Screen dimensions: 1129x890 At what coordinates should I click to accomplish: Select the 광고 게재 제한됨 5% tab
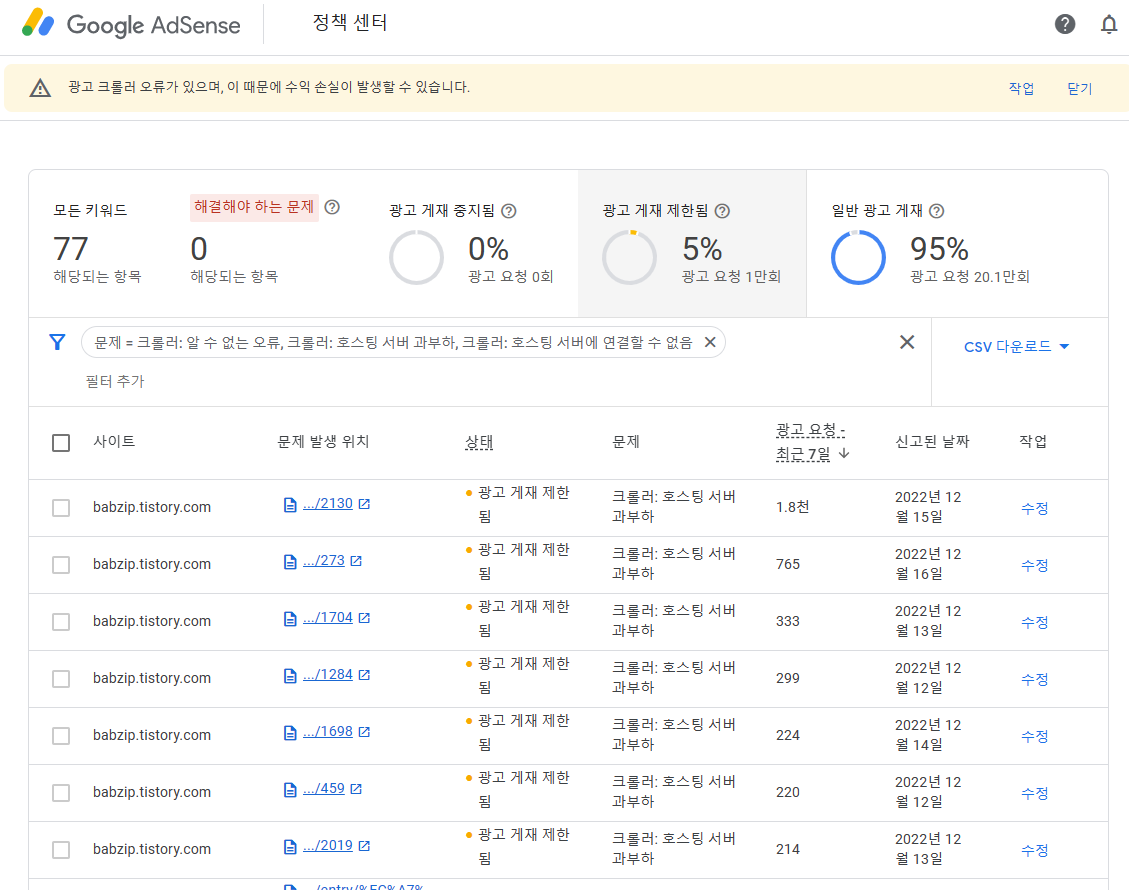[x=692, y=244]
